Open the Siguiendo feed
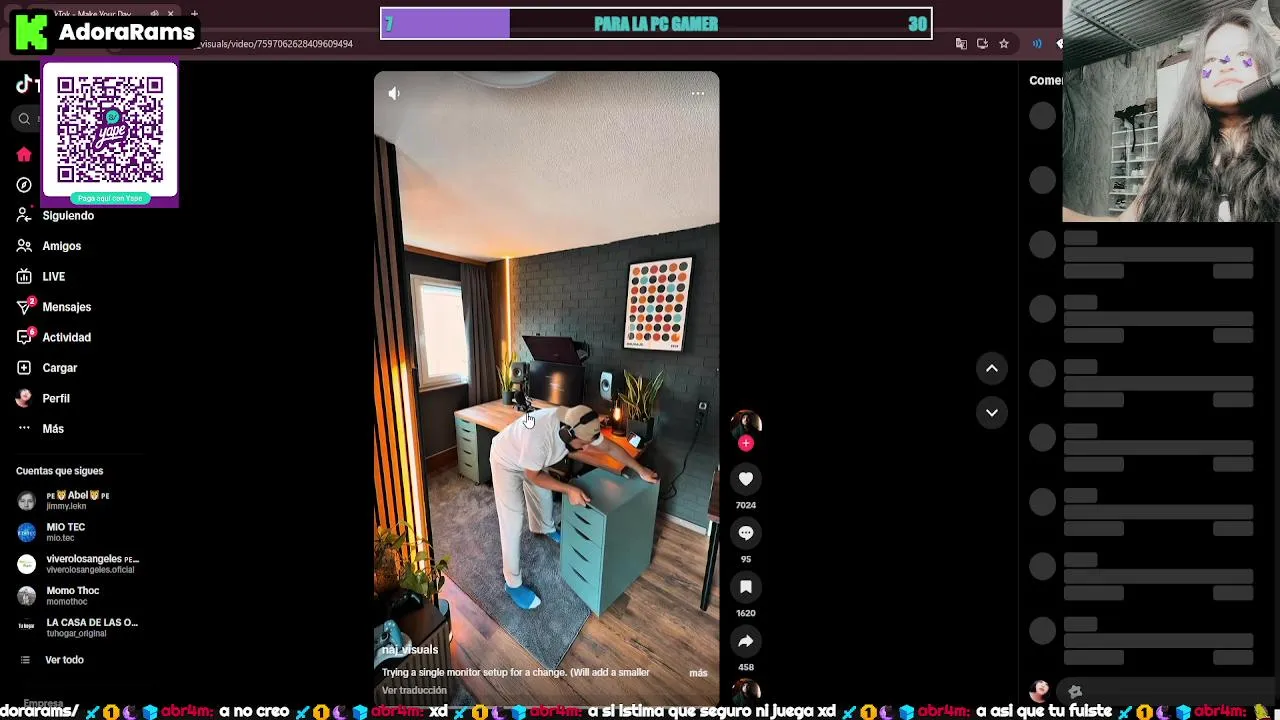Screen dimensions: 1280x720 tap(56, 216)
